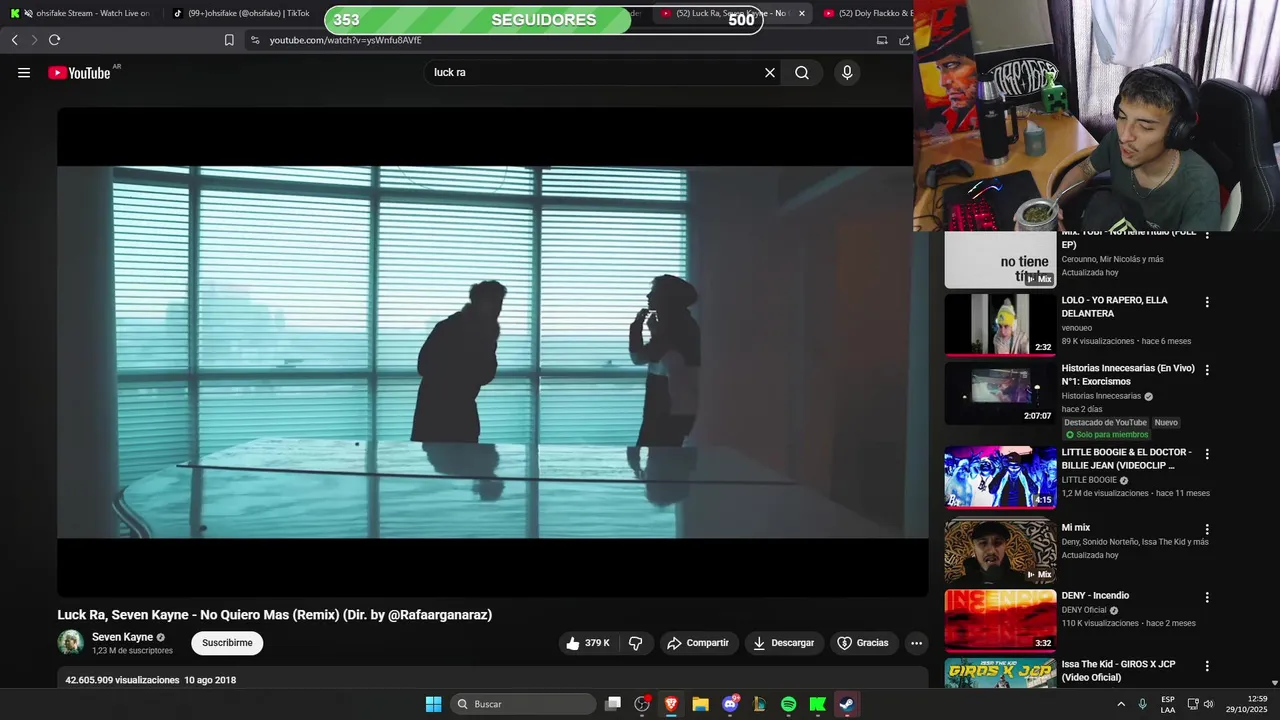Clear the 'luck ra' search text

770,72
